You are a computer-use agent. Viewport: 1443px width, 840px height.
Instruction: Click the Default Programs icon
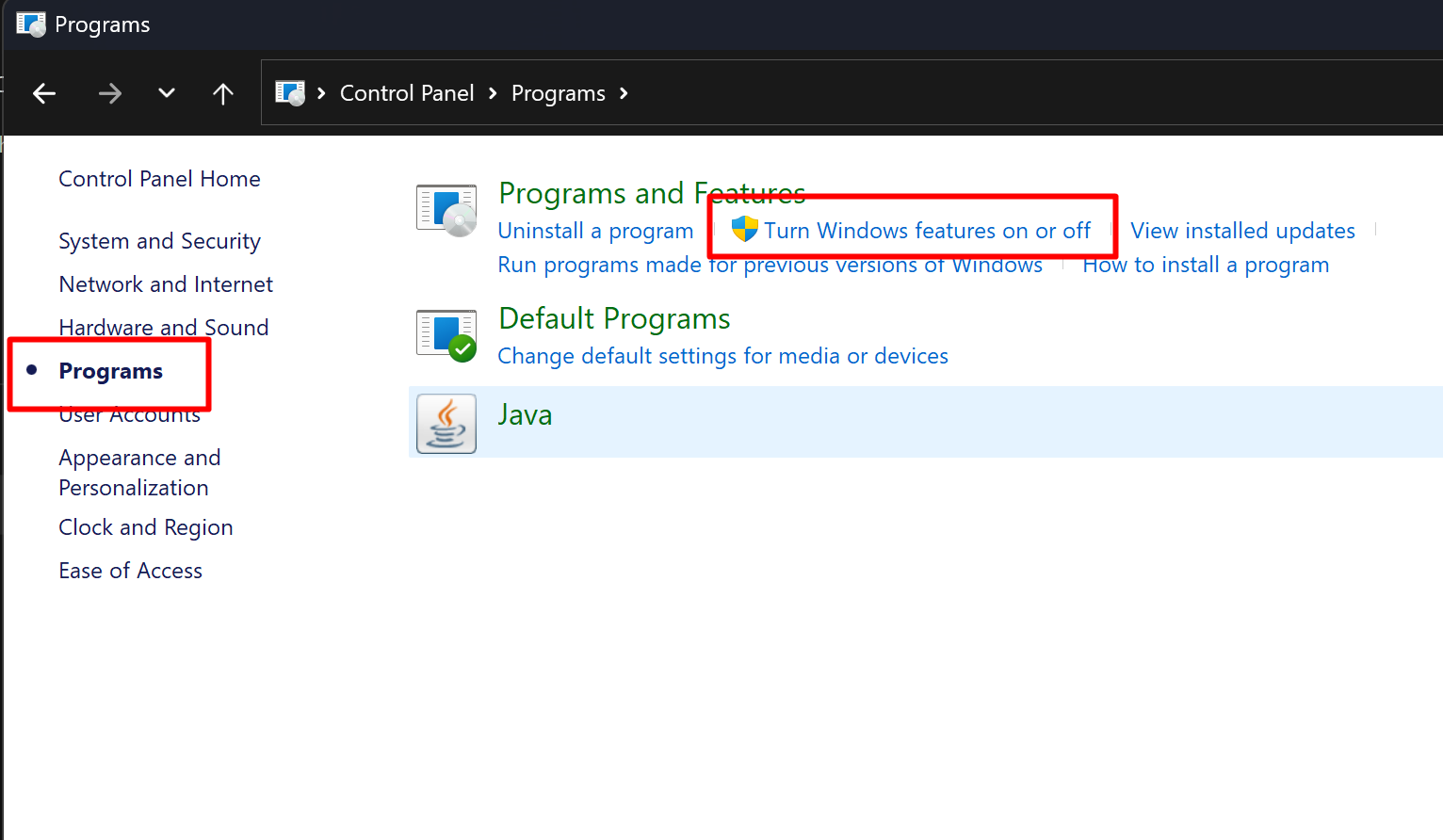coord(446,335)
